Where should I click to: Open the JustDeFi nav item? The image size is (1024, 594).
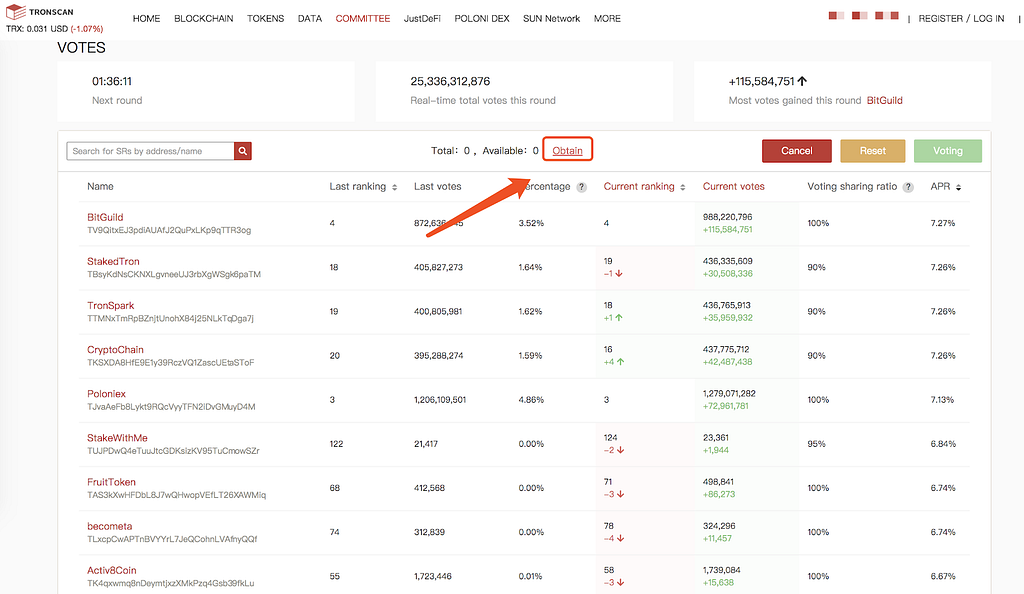(x=422, y=18)
